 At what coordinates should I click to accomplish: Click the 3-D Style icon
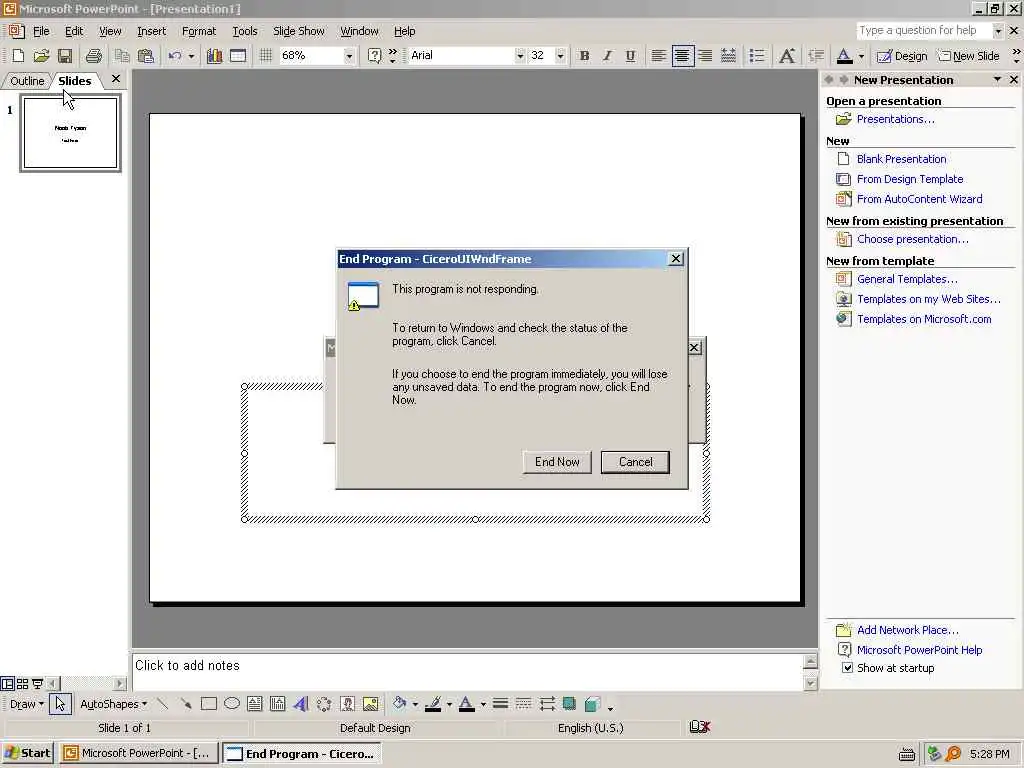pos(592,703)
